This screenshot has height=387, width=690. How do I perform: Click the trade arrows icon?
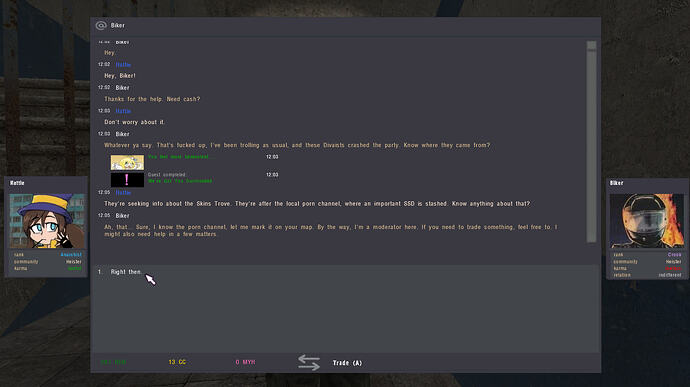309,362
